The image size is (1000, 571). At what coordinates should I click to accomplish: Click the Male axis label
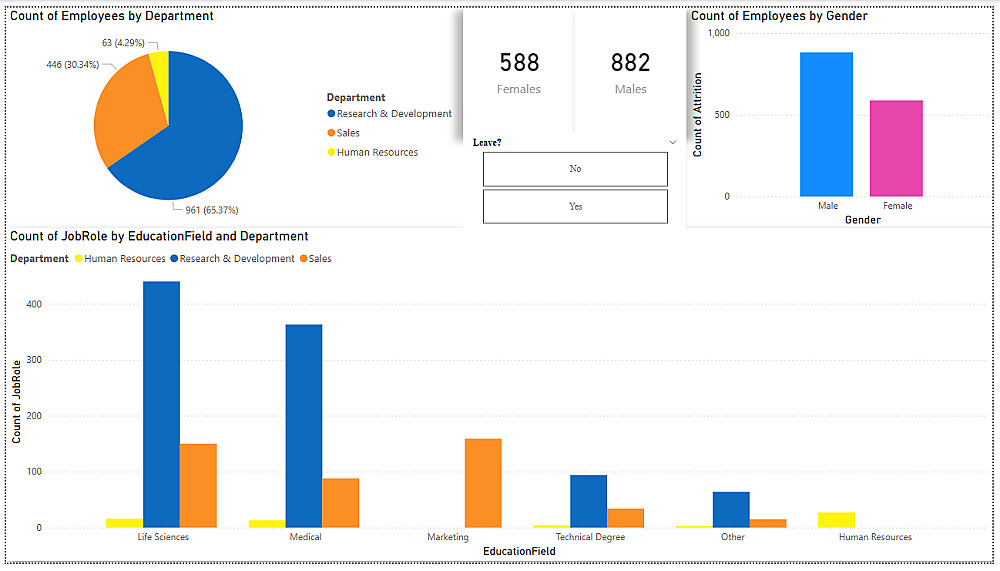click(x=828, y=205)
